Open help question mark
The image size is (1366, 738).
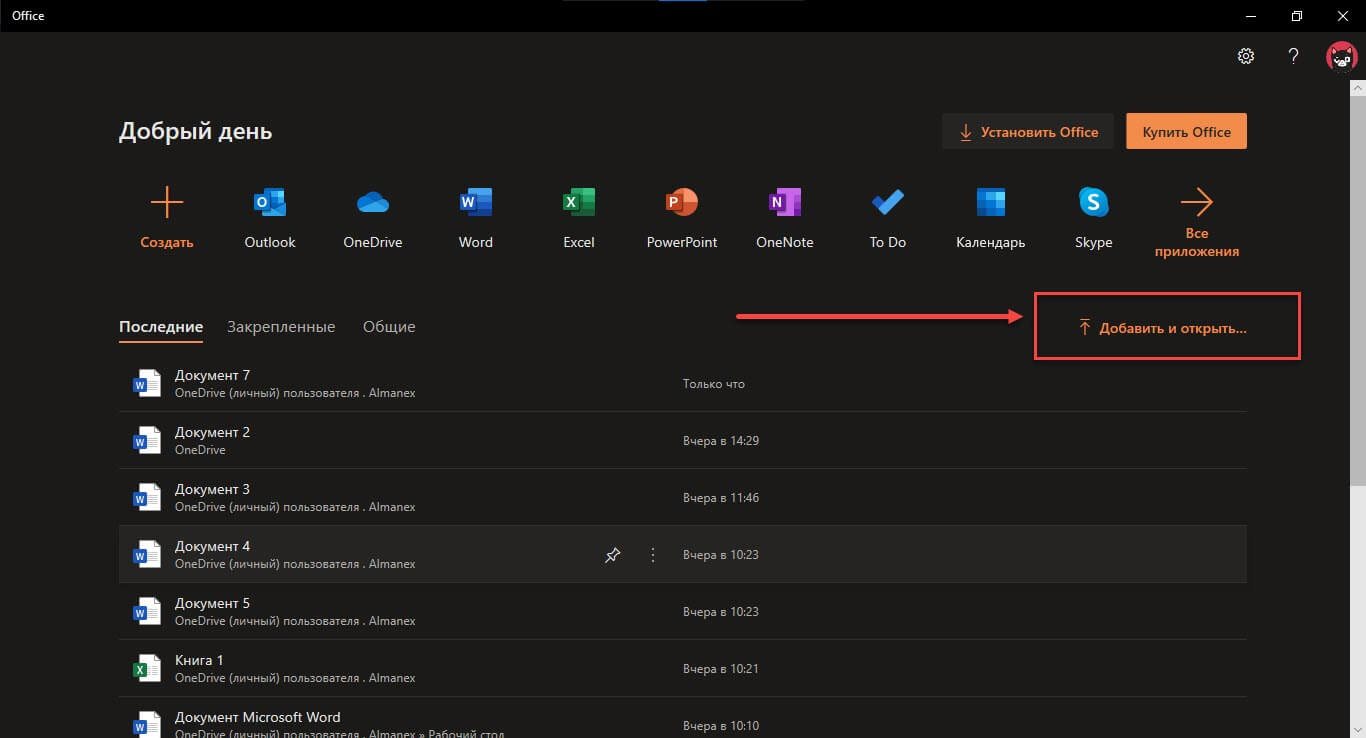click(1293, 56)
